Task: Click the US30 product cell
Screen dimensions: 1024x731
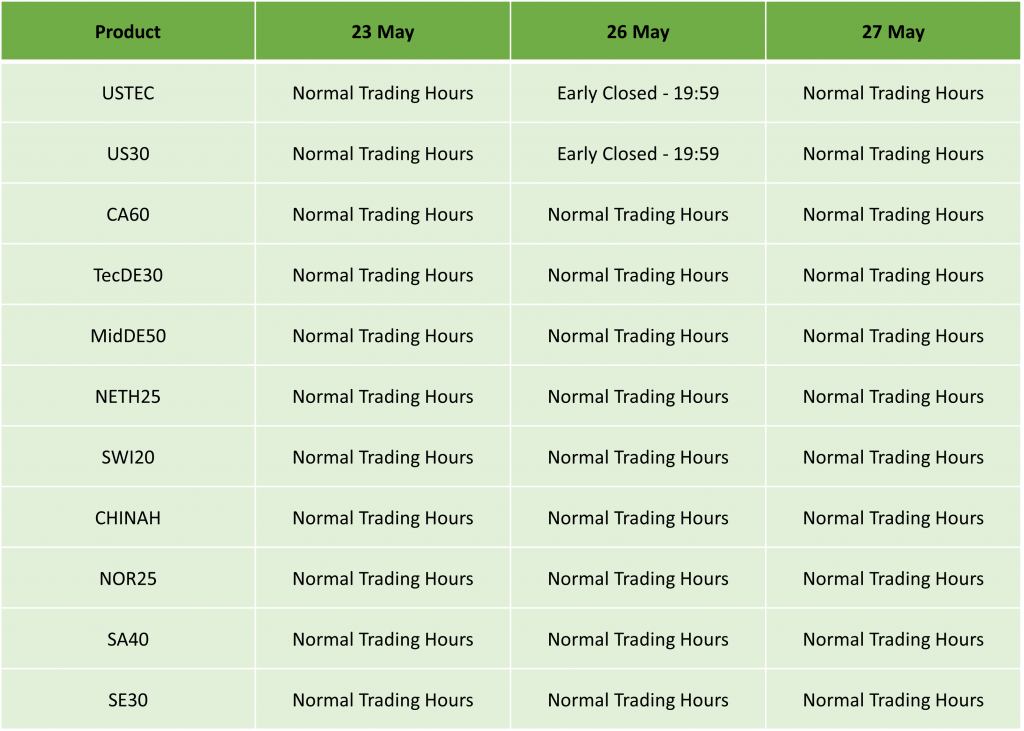Action: (x=128, y=154)
